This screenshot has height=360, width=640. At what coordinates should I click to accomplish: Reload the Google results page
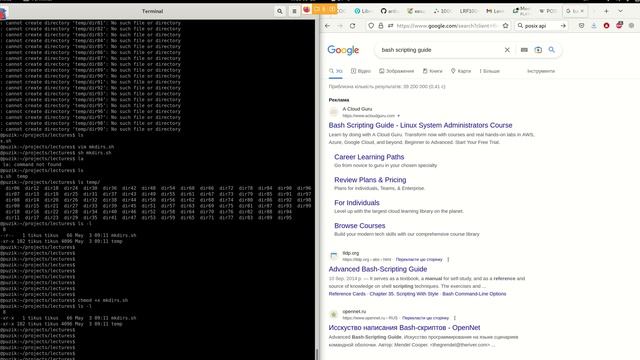pyautogui.click(x=353, y=26)
